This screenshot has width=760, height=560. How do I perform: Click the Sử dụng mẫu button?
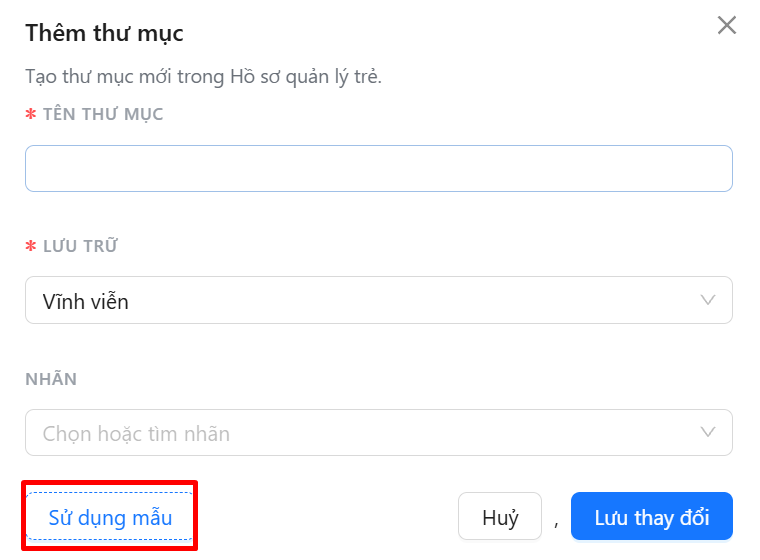pyautogui.click(x=110, y=517)
